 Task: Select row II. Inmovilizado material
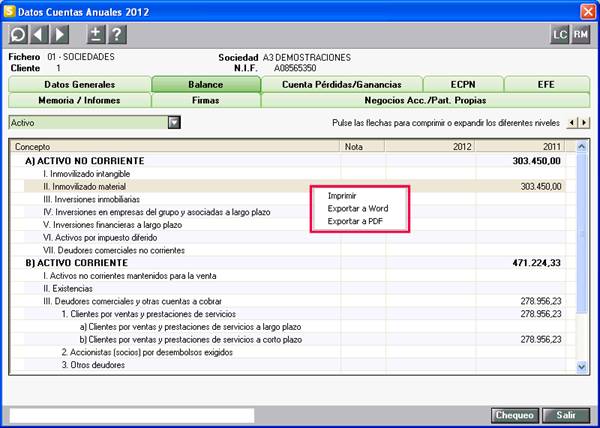[x=295, y=187]
